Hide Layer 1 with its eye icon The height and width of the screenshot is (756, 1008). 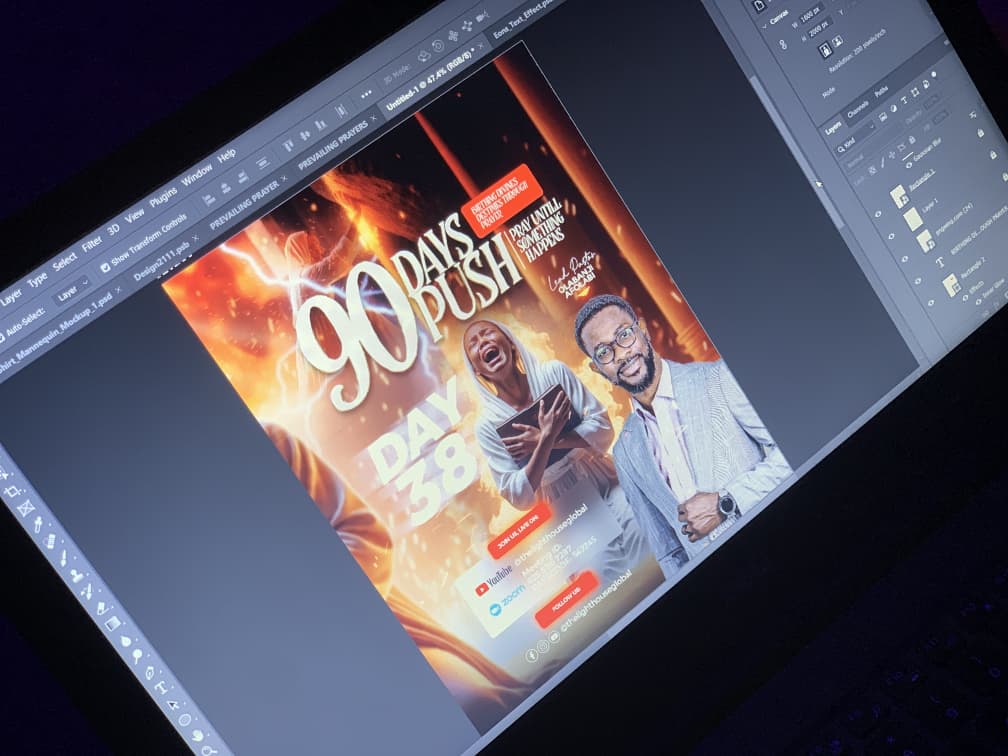891,236
